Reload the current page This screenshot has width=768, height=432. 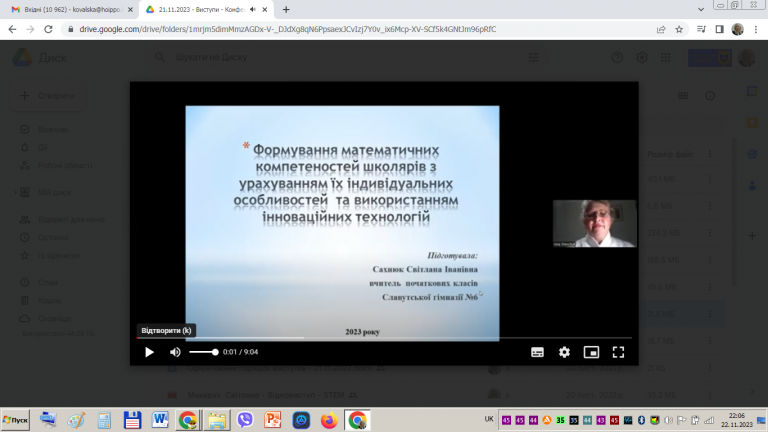[48, 29]
